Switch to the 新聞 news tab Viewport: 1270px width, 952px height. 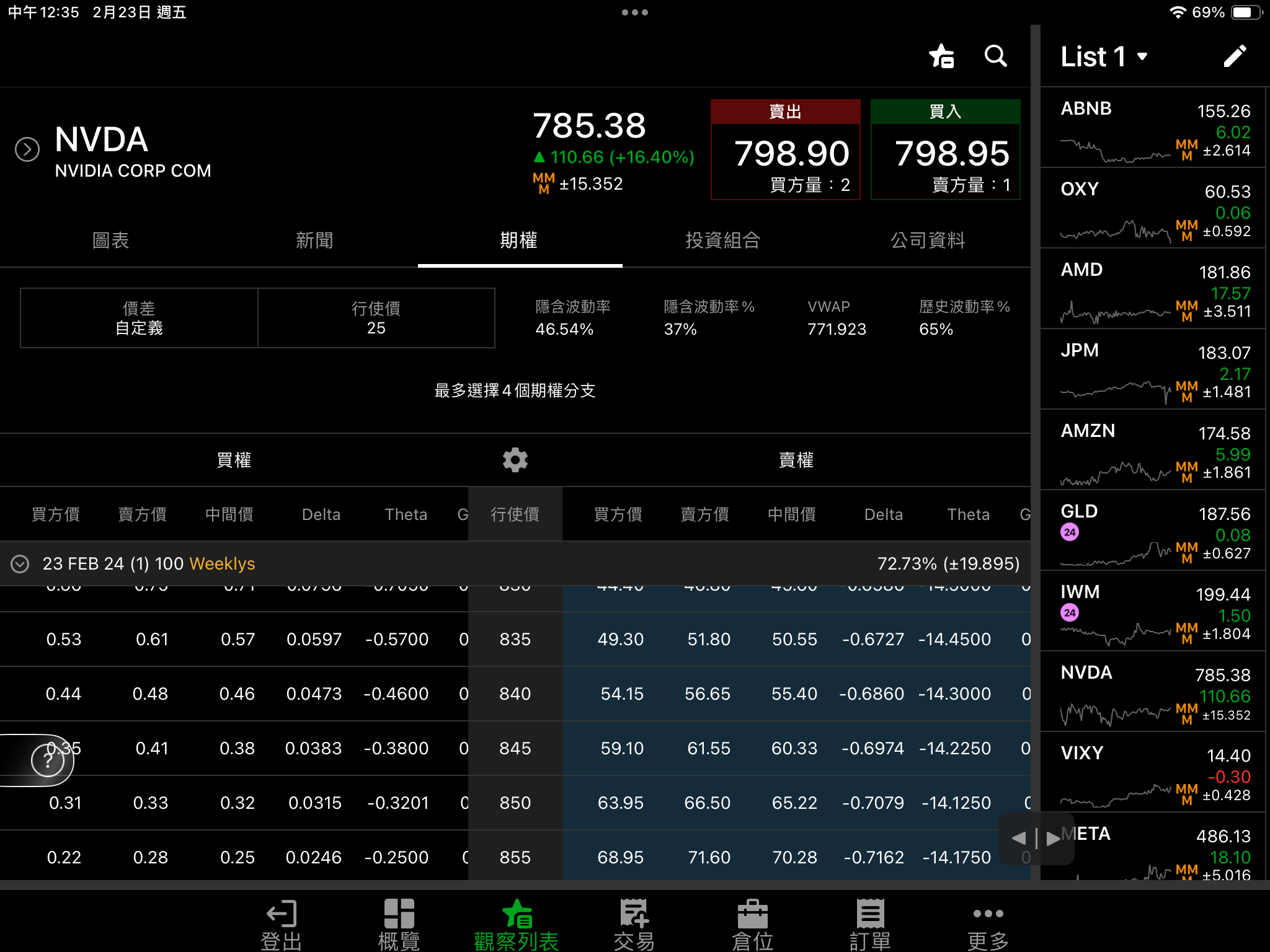(314, 240)
